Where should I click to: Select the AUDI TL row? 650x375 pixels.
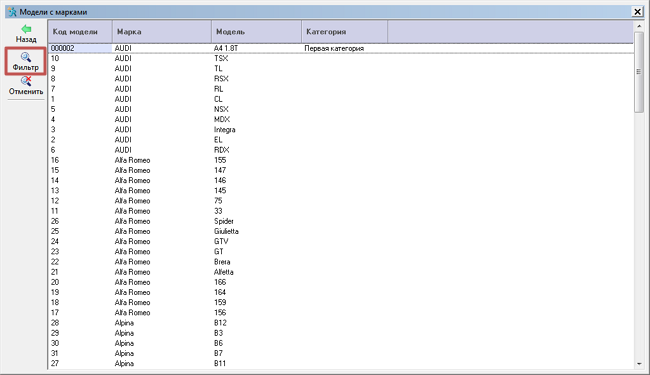pyautogui.click(x=341, y=68)
